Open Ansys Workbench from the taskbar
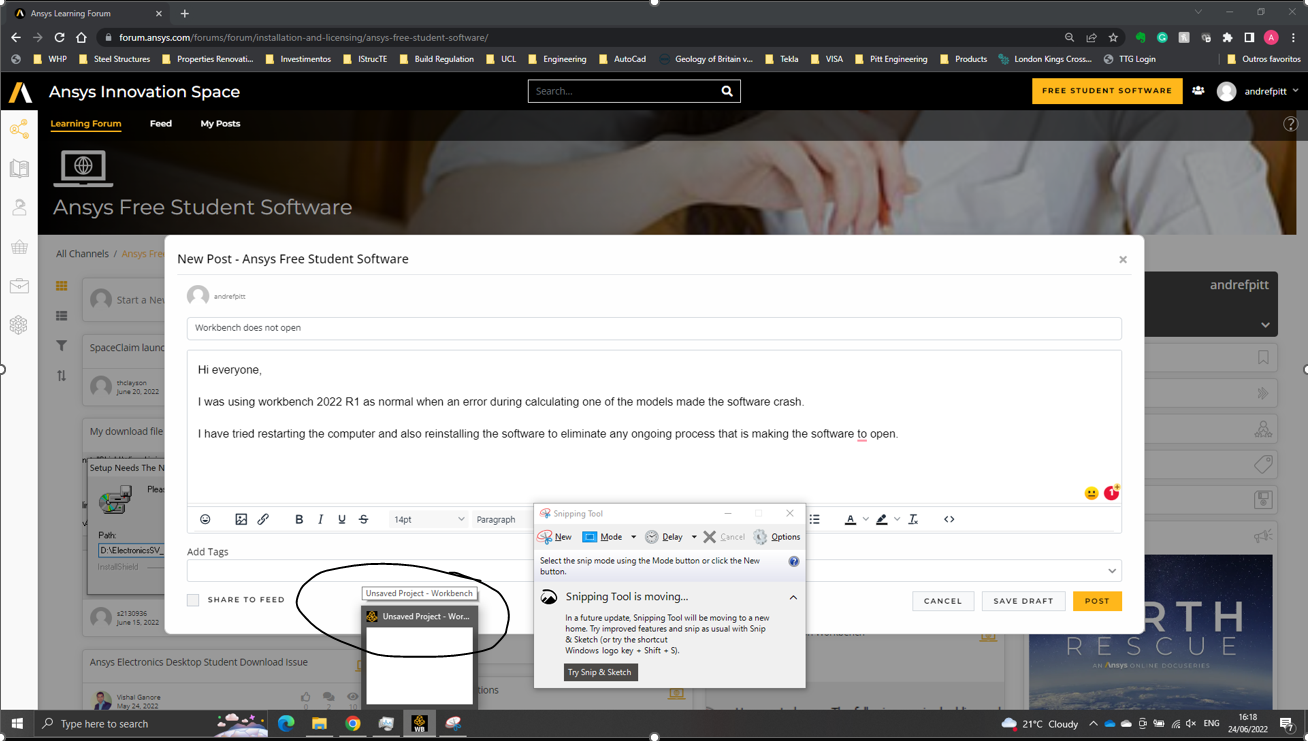Screen dimensions: 1308x741 (420, 723)
